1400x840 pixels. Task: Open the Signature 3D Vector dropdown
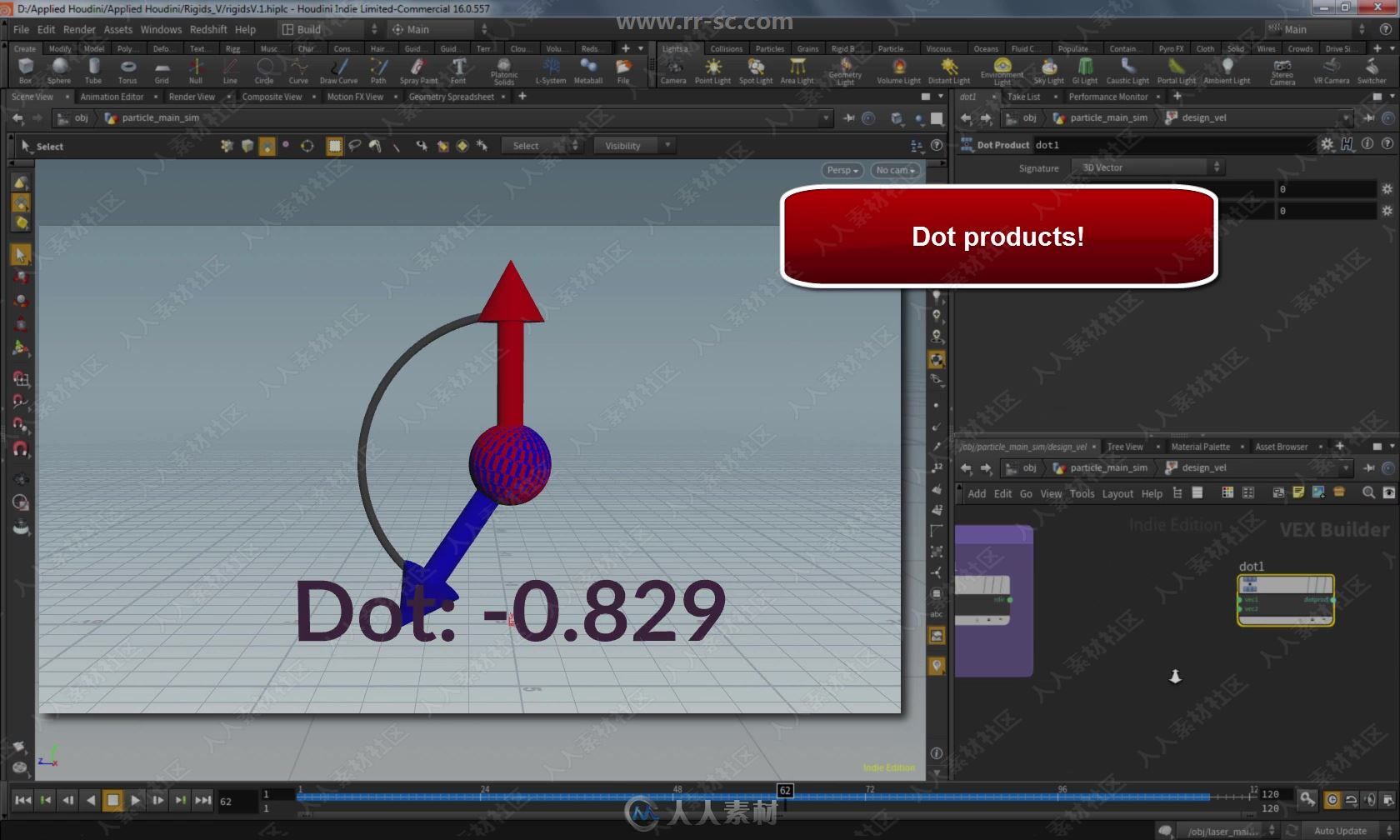[x=1147, y=167]
